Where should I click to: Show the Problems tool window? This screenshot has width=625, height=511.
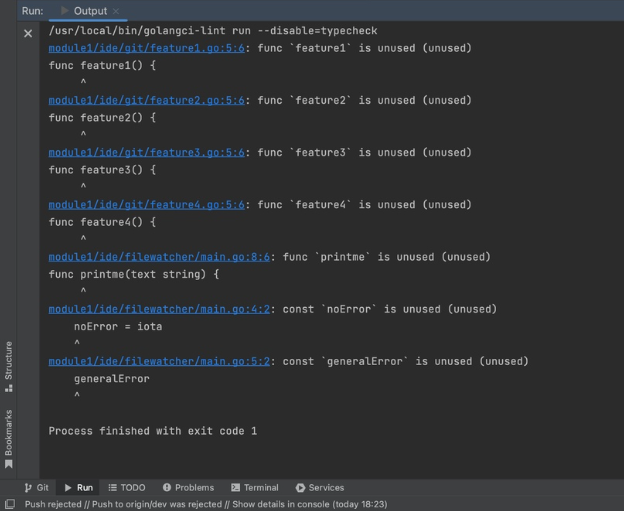[187, 487]
